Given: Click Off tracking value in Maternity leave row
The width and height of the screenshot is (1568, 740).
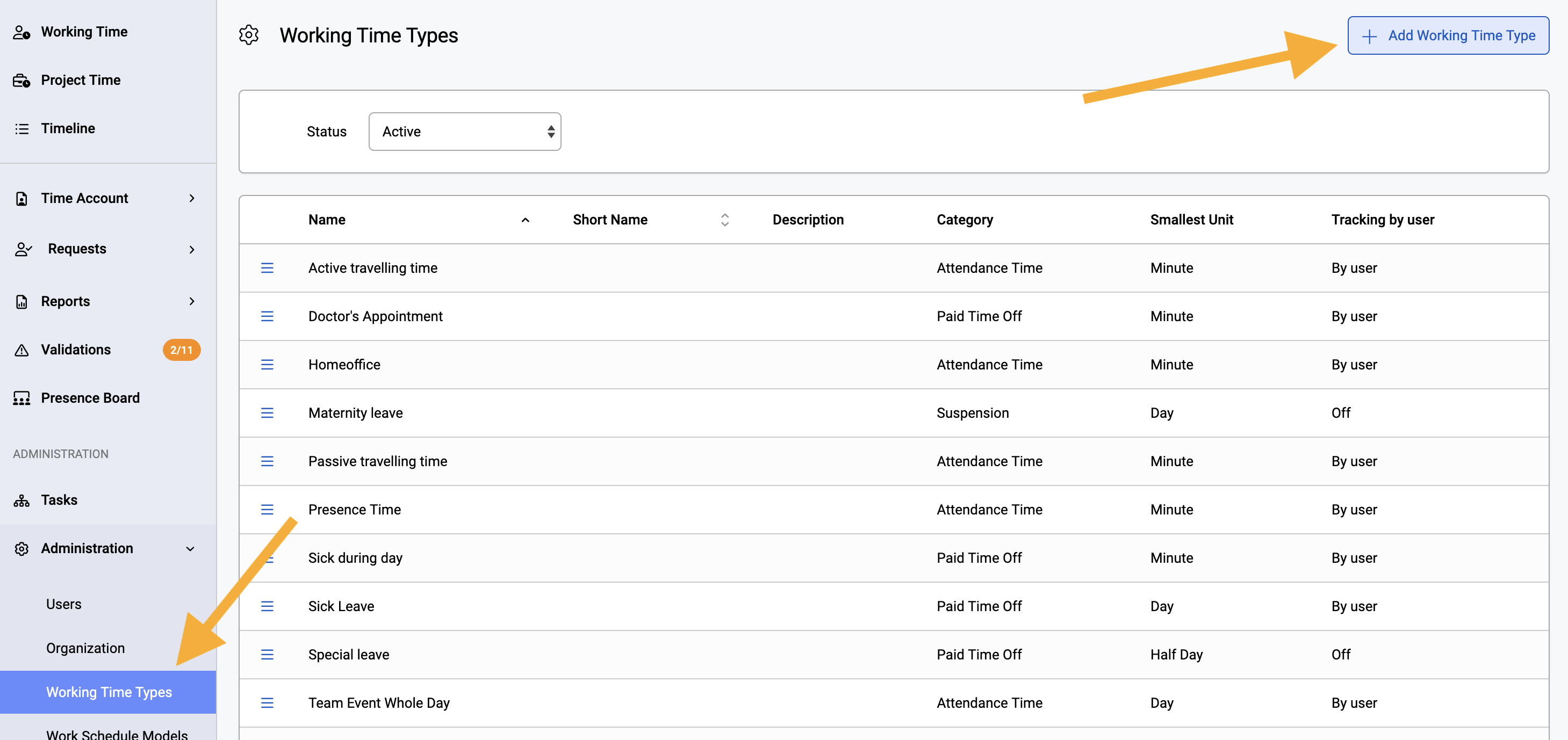Looking at the screenshot, I should pyautogui.click(x=1340, y=413).
